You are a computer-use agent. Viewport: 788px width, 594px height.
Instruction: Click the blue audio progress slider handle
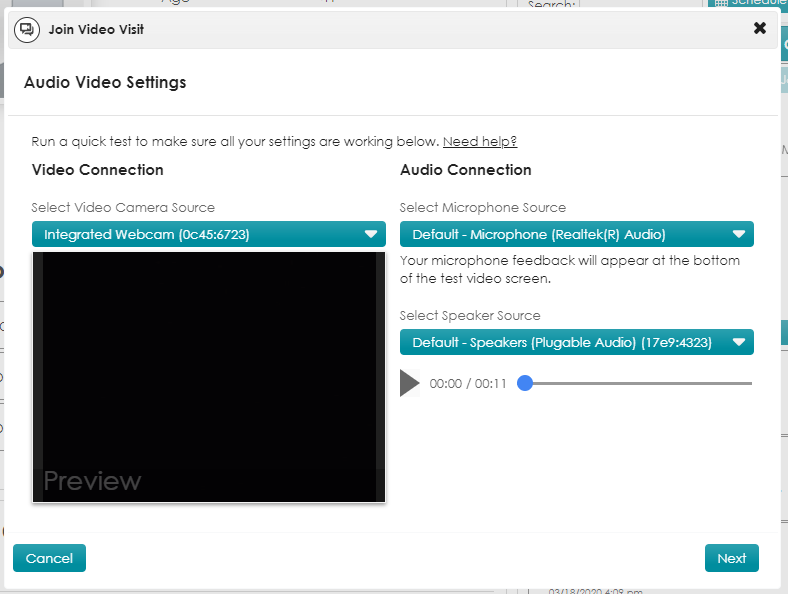(525, 383)
